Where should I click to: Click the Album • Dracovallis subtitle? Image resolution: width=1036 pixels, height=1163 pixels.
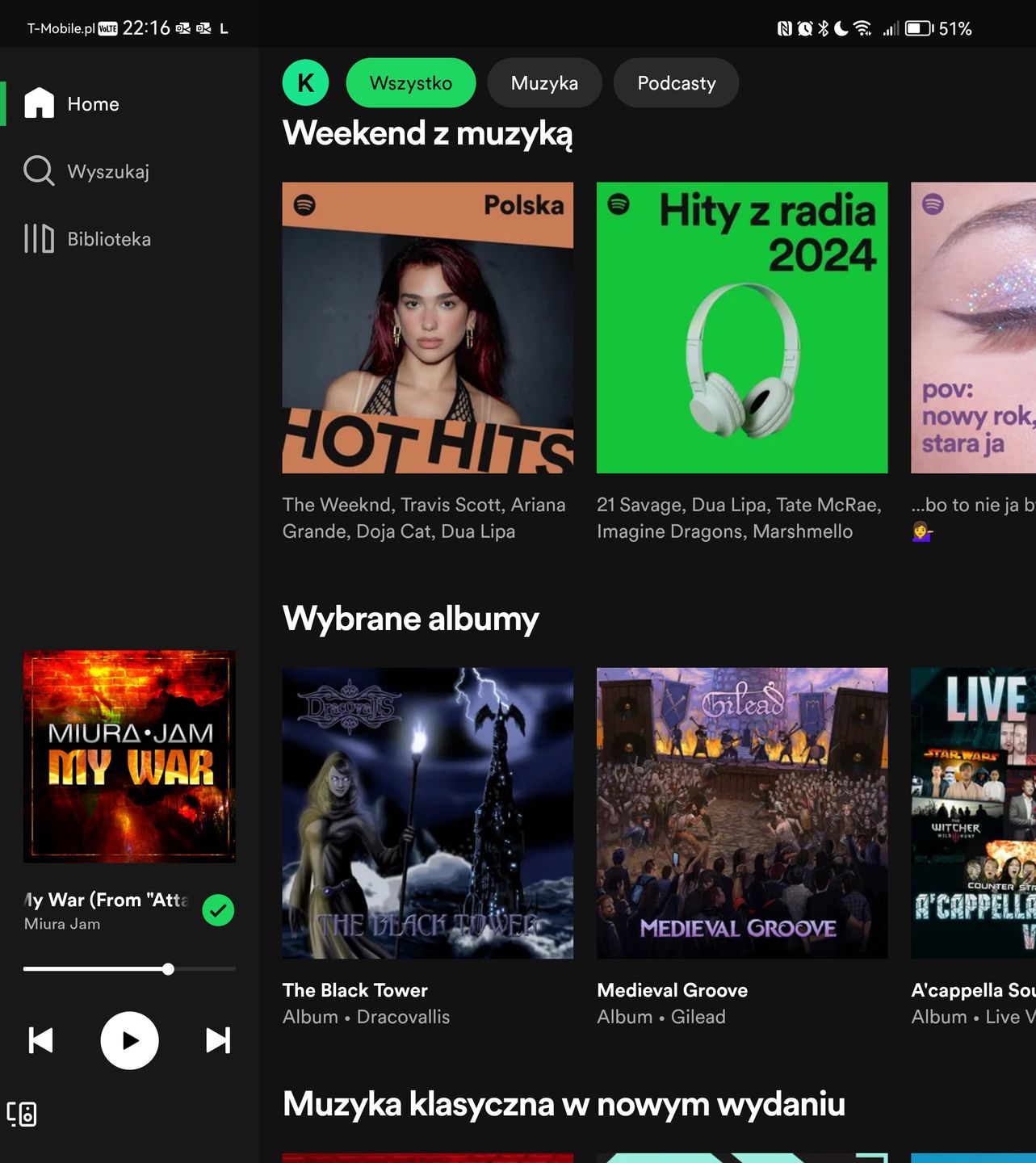pyautogui.click(x=366, y=1017)
